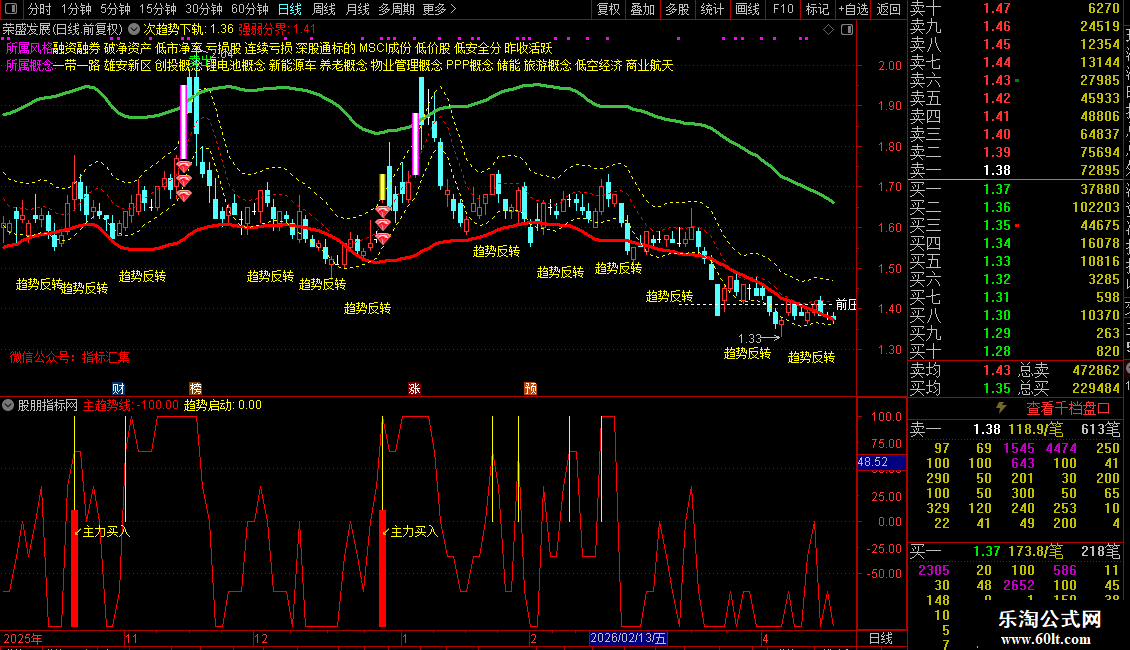
Task: Click the diamond icon in chart header
Action: 828,30
